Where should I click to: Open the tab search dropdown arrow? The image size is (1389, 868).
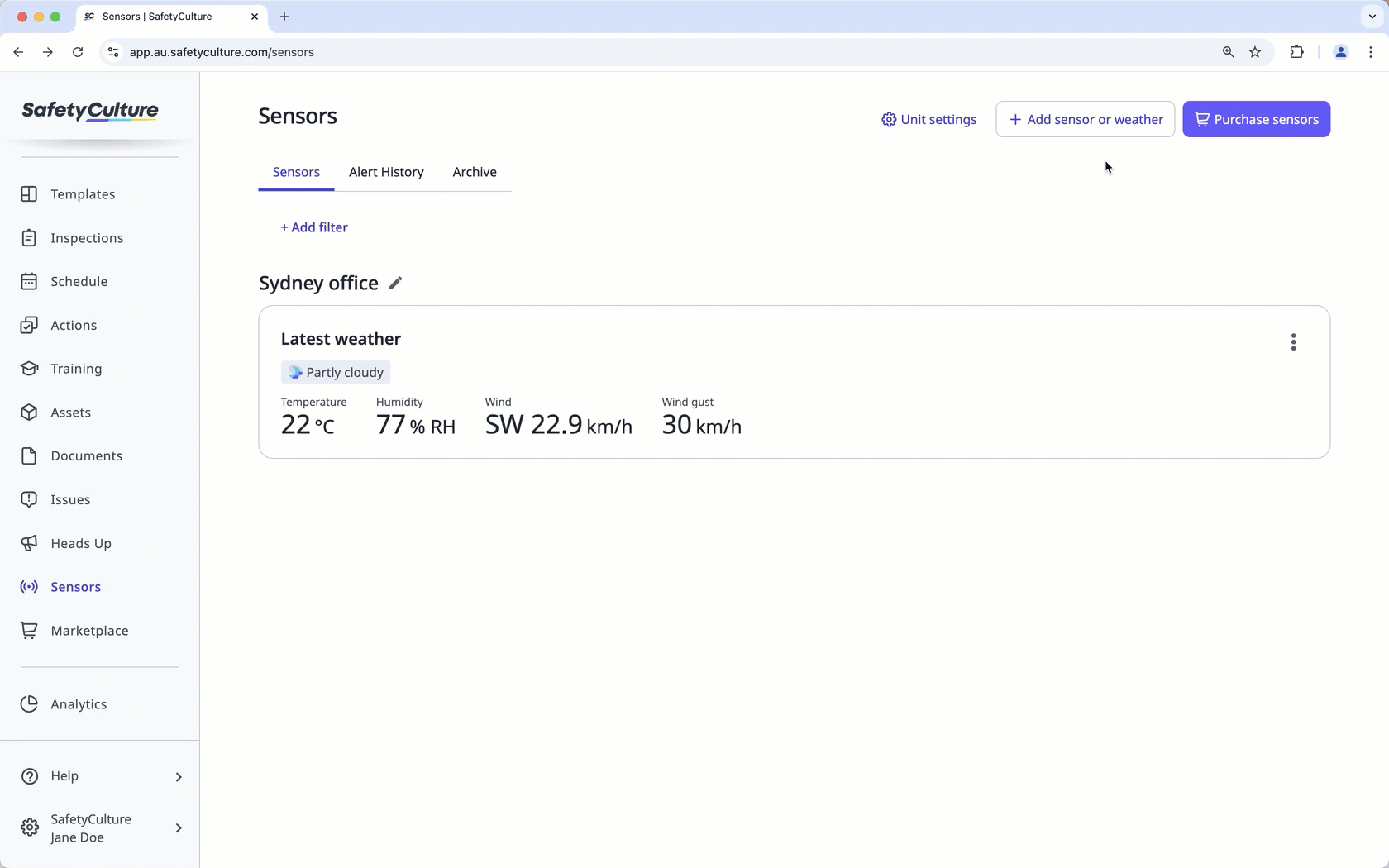tap(1372, 17)
